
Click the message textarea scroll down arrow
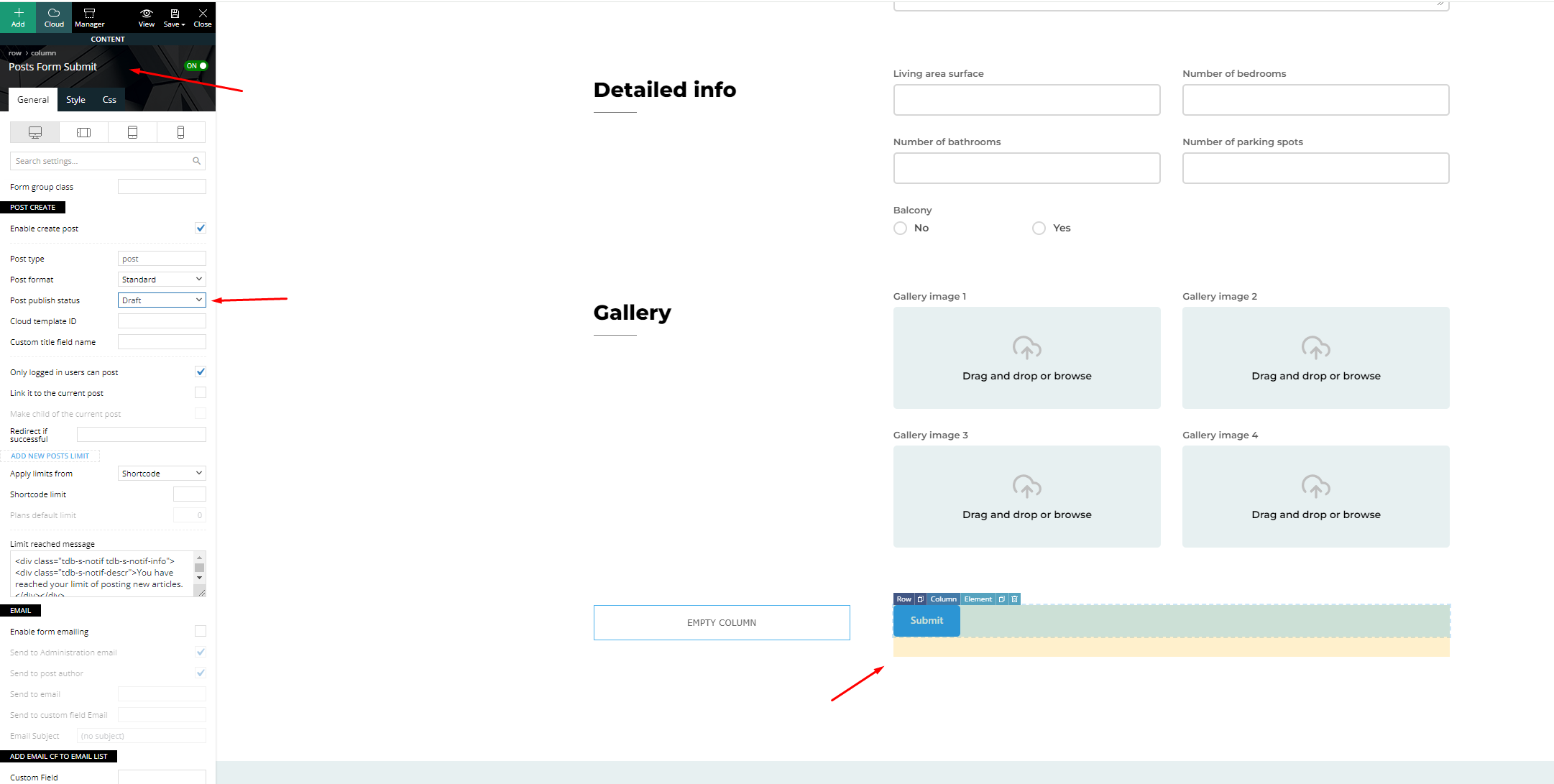(x=200, y=578)
